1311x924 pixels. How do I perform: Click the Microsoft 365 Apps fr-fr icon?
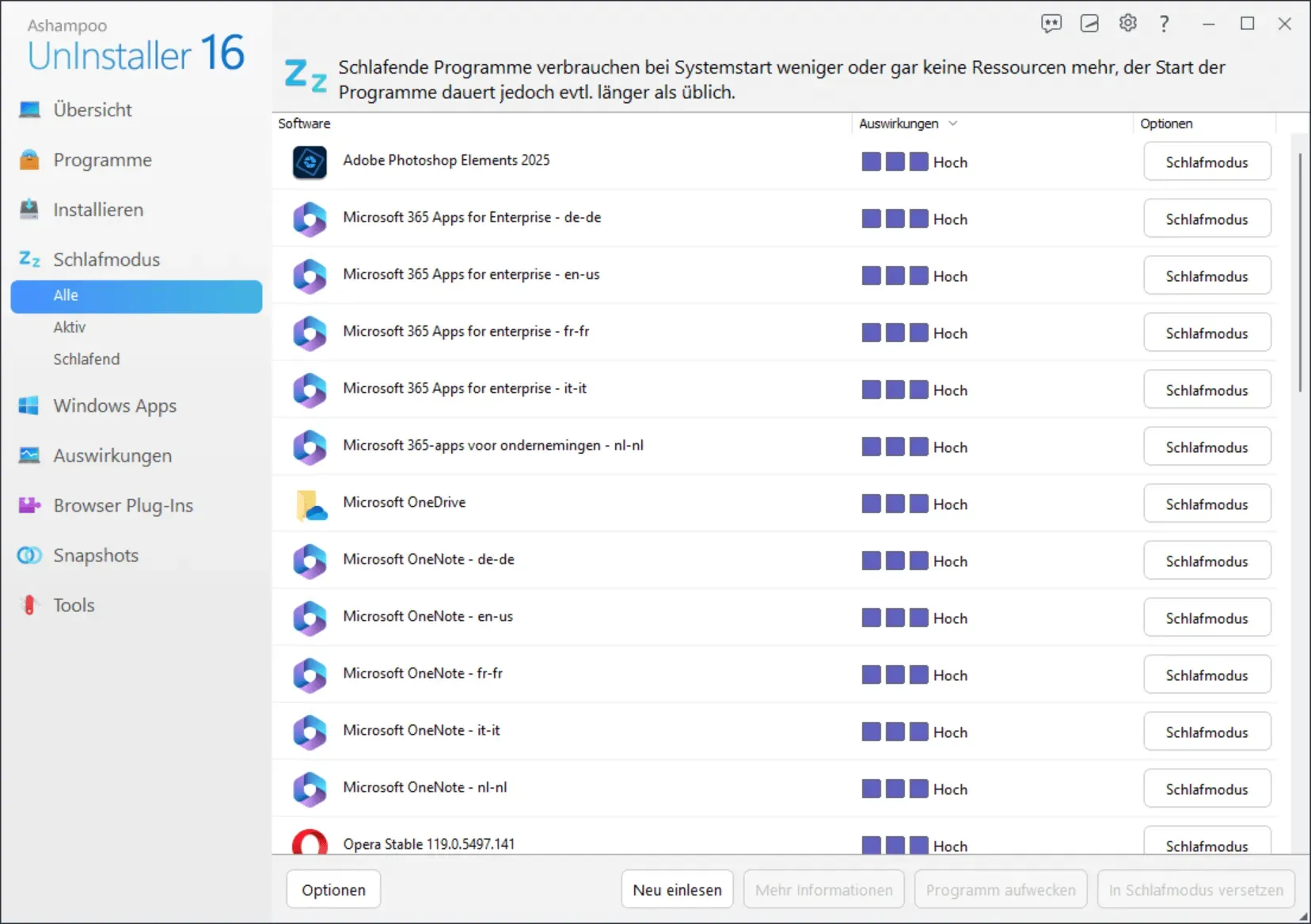click(x=310, y=333)
